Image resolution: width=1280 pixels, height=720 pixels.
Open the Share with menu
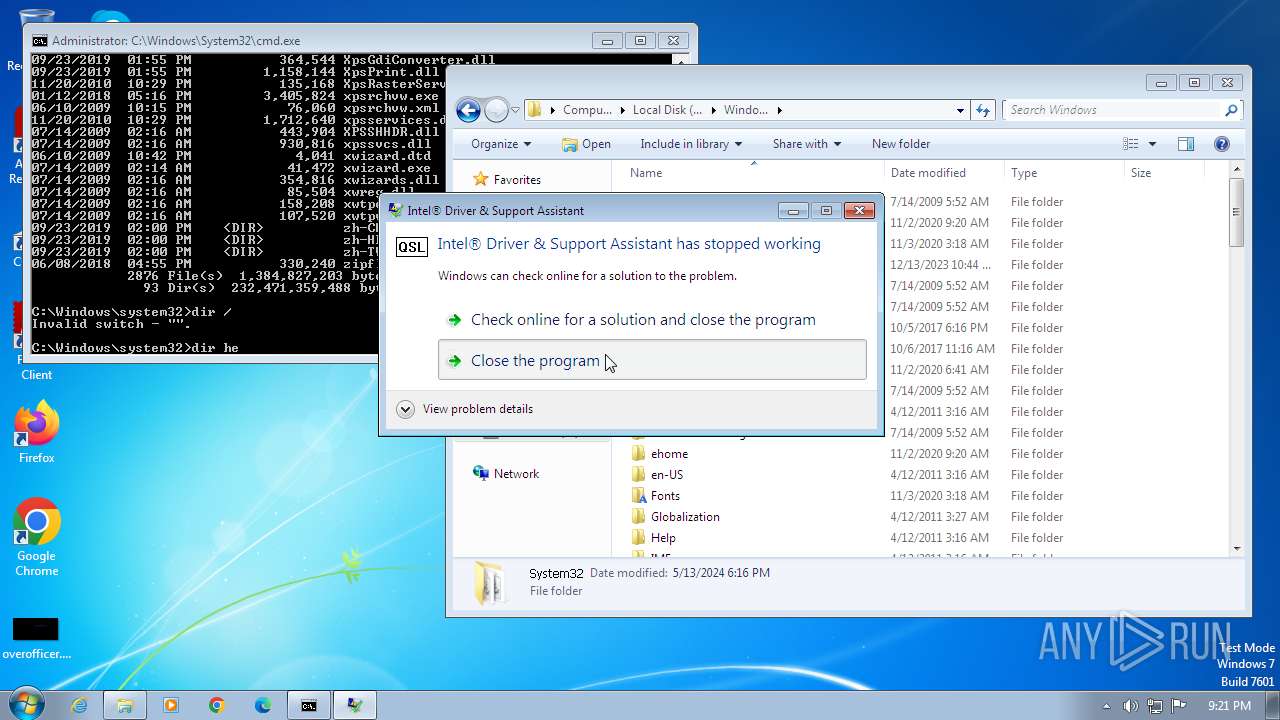806,144
